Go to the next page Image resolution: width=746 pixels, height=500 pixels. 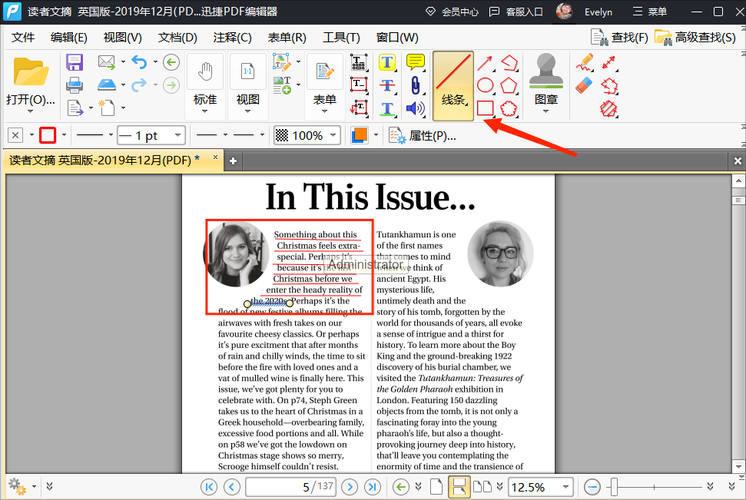point(349,487)
